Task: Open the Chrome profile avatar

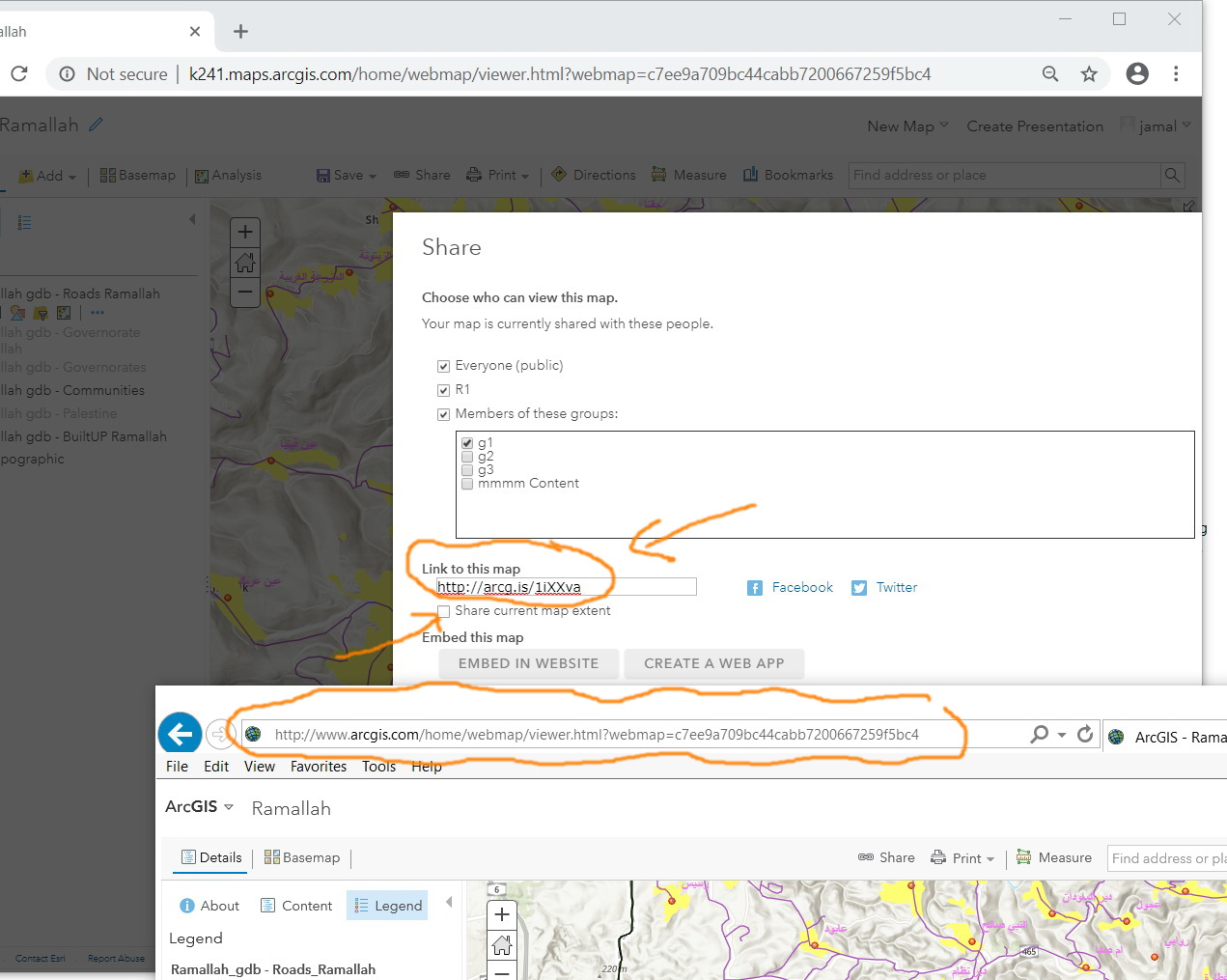Action: [x=1137, y=73]
